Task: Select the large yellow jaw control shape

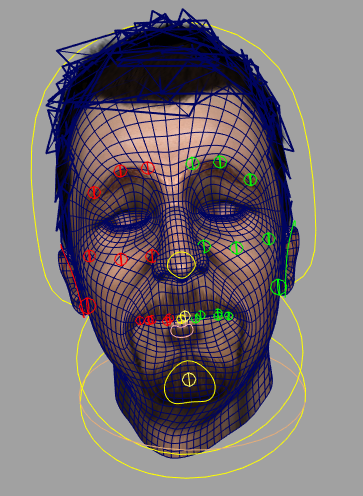Action: click(x=190, y=382)
